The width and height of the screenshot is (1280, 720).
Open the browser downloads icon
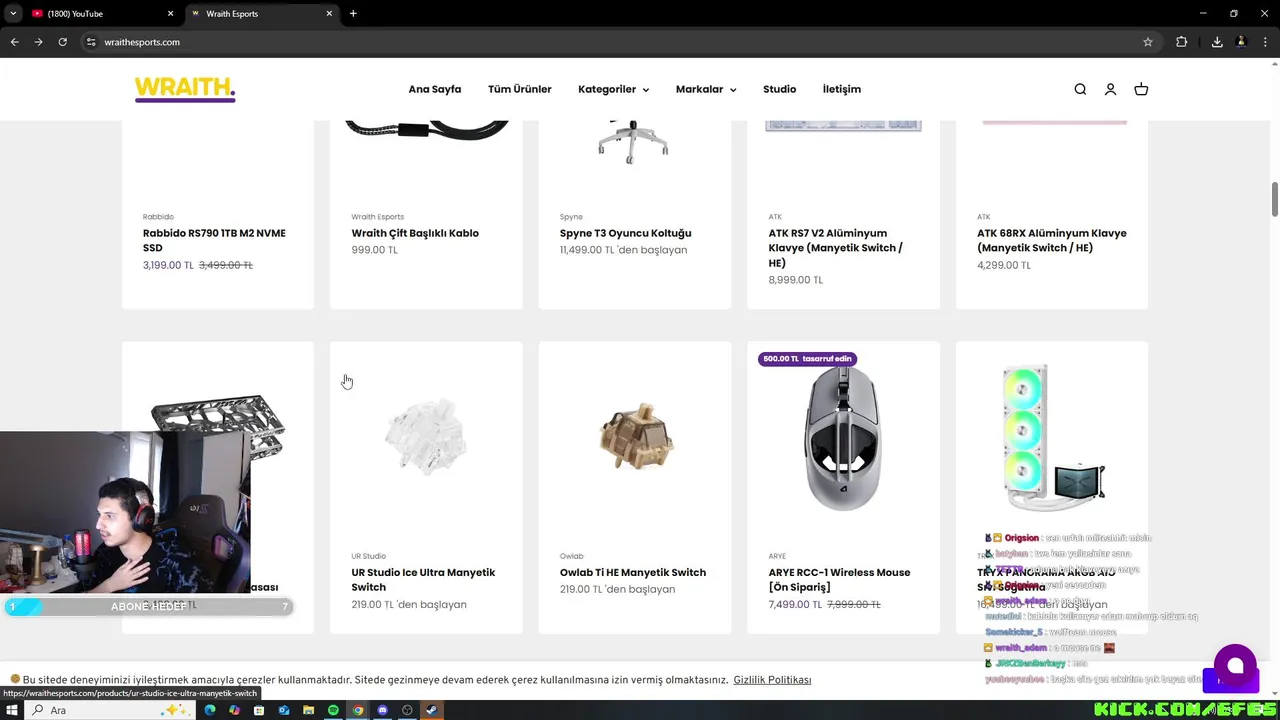click(x=1217, y=42)
